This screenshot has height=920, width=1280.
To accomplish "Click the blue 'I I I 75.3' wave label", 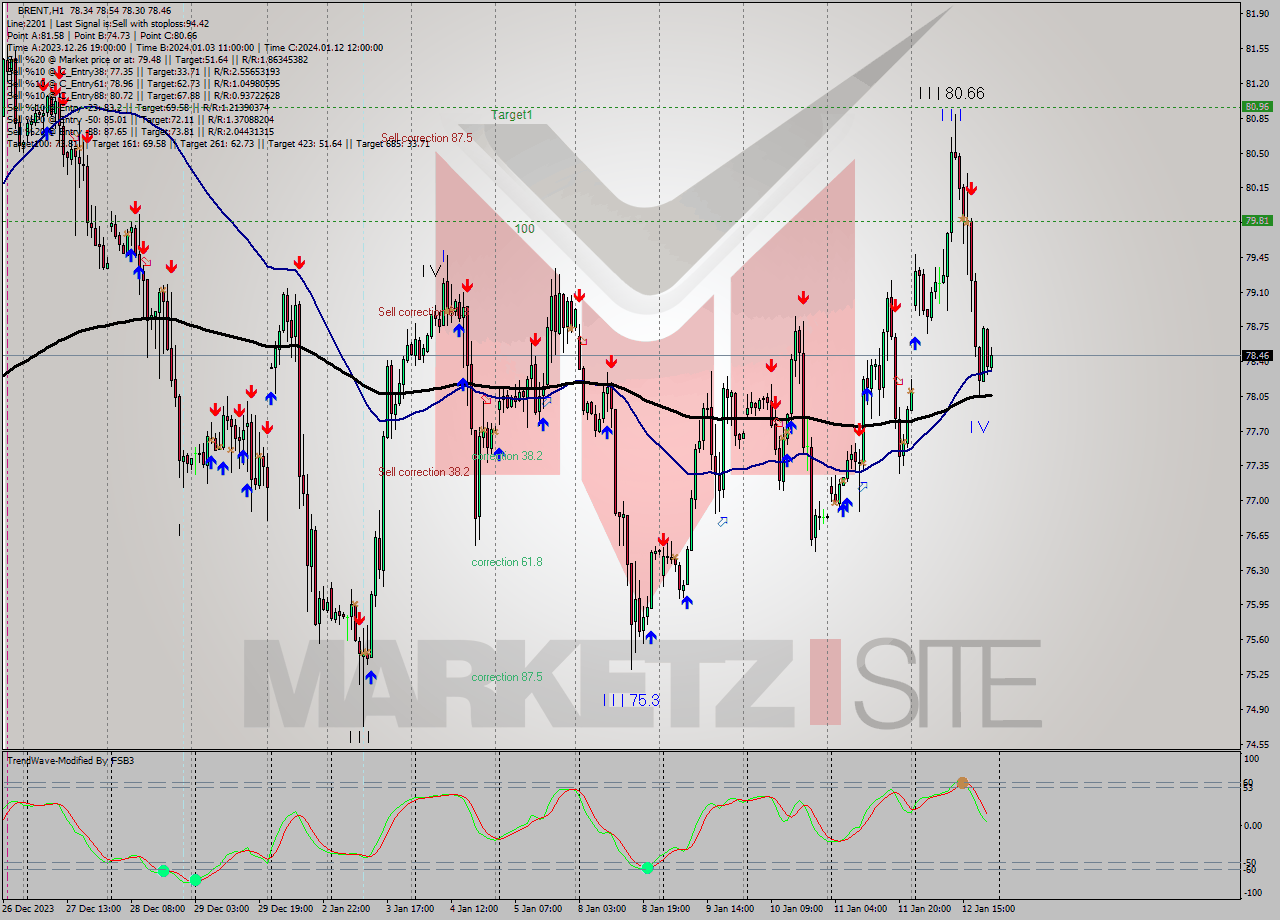I will click(x=631, y=700).
